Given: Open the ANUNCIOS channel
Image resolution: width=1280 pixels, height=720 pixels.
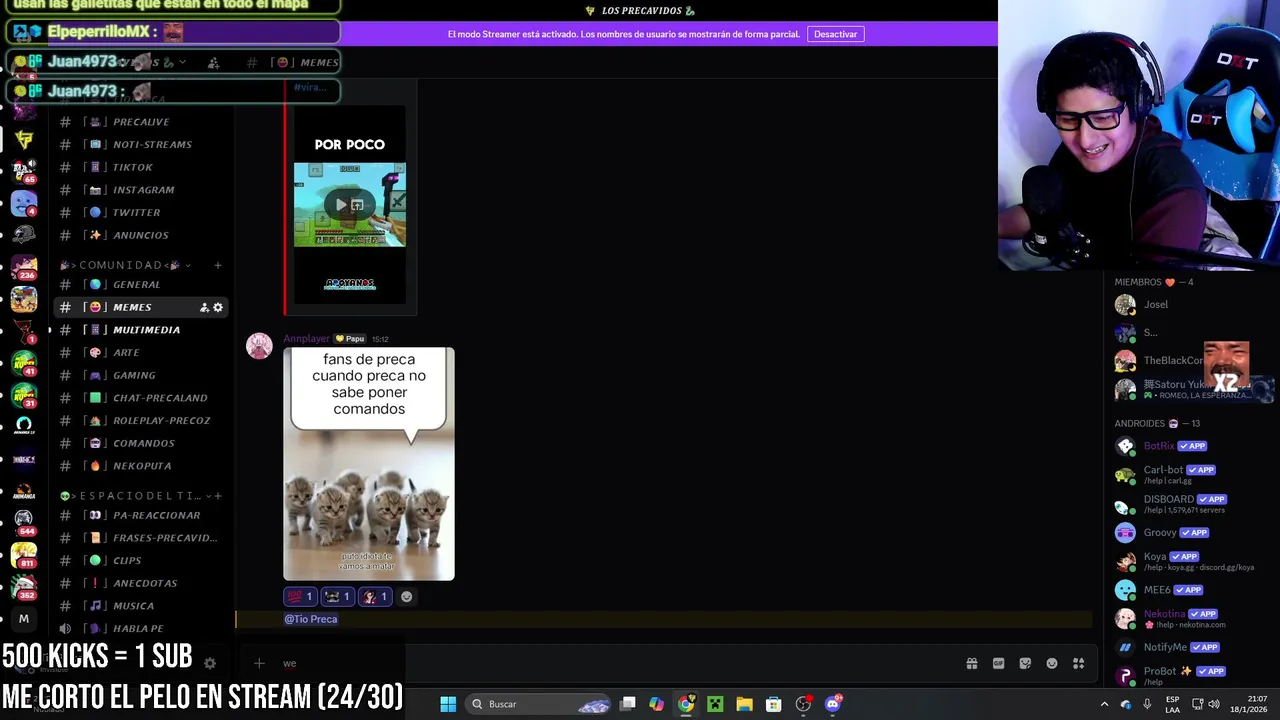Looking at the screenshot, I should 141,235.
